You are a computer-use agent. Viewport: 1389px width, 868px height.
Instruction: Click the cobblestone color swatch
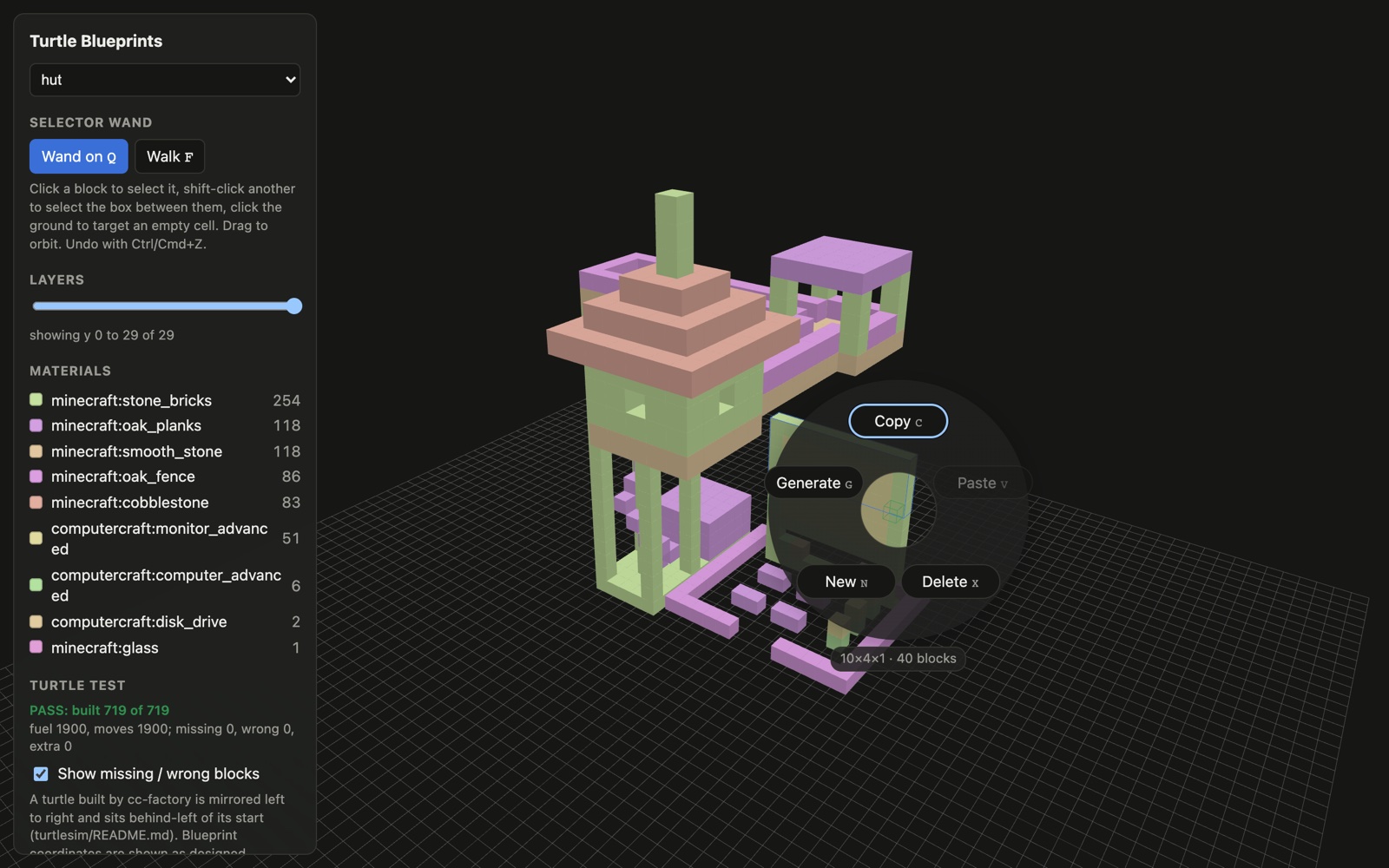pyautogui.click(x=36, y=502)
